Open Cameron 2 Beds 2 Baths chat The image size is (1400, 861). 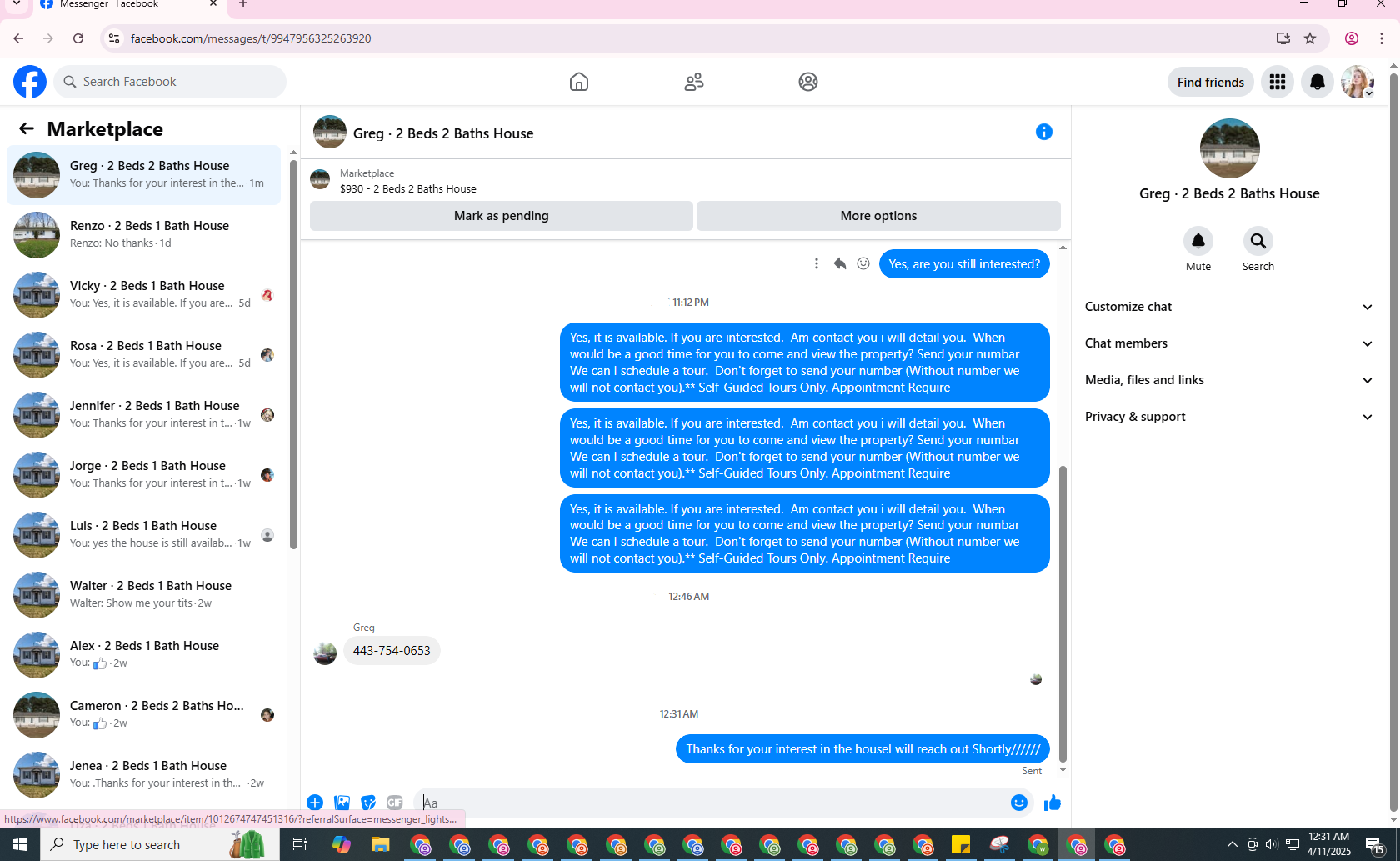(144, 715)
